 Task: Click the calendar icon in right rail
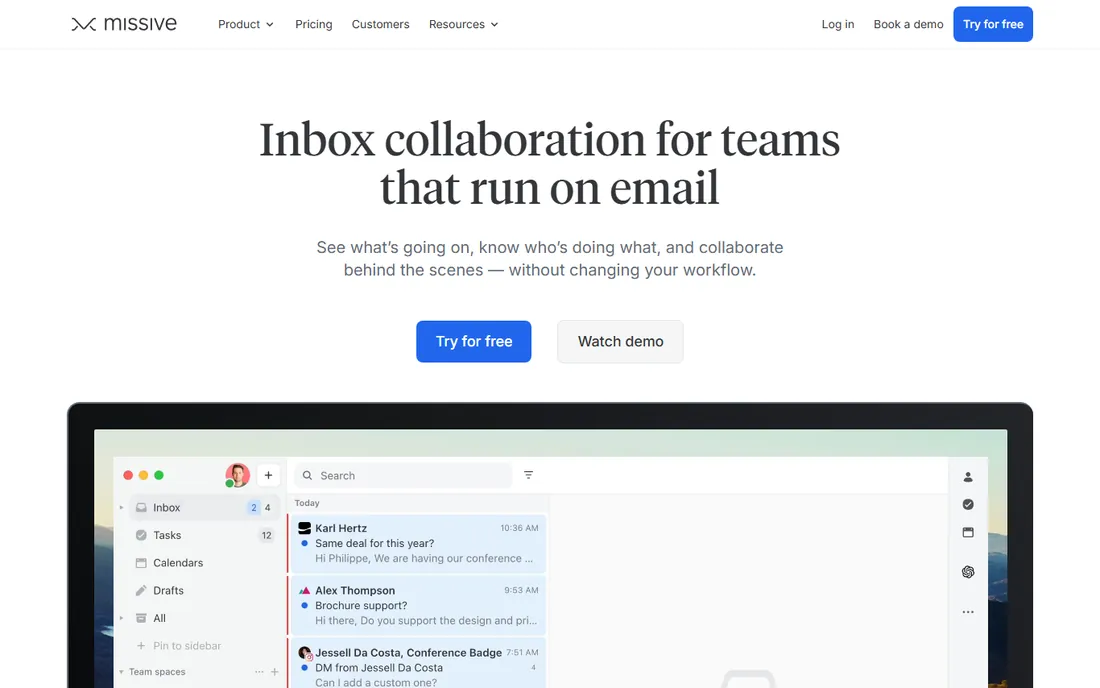968,532
